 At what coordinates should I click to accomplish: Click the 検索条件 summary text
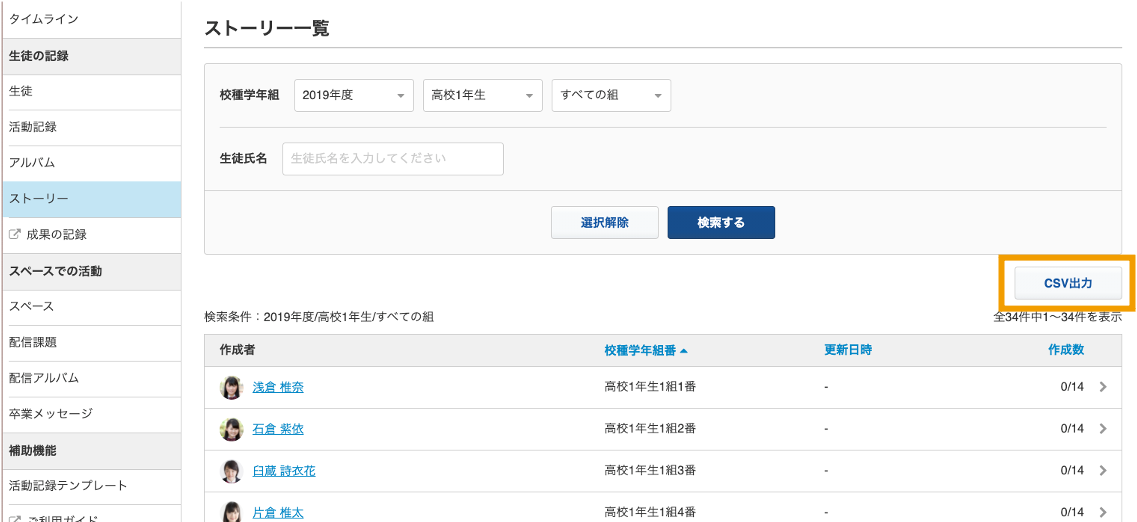point(320,317)
